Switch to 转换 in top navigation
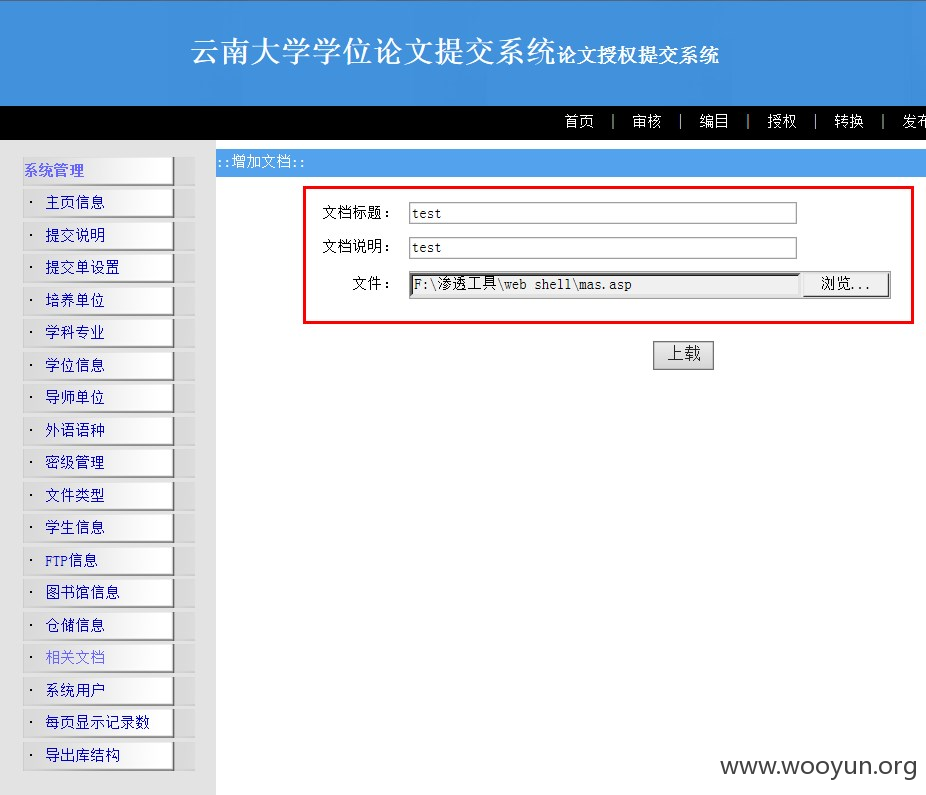926x795 pixels. click(849, 121)
